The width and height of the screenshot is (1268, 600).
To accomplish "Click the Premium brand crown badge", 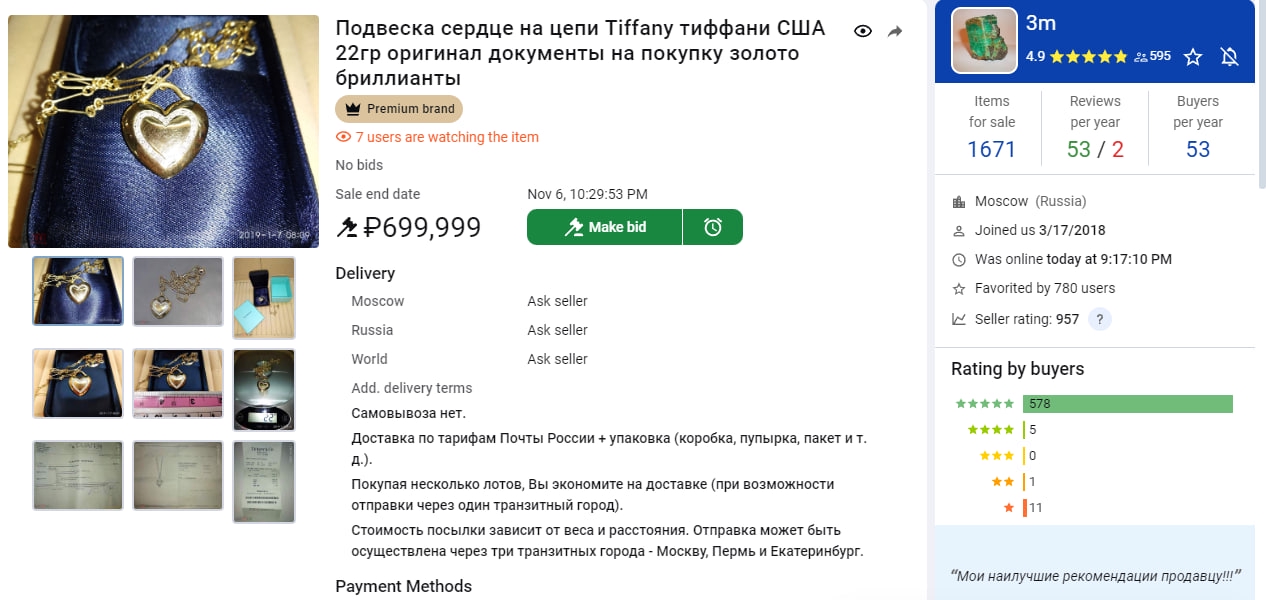I will [x=399, y=109].
